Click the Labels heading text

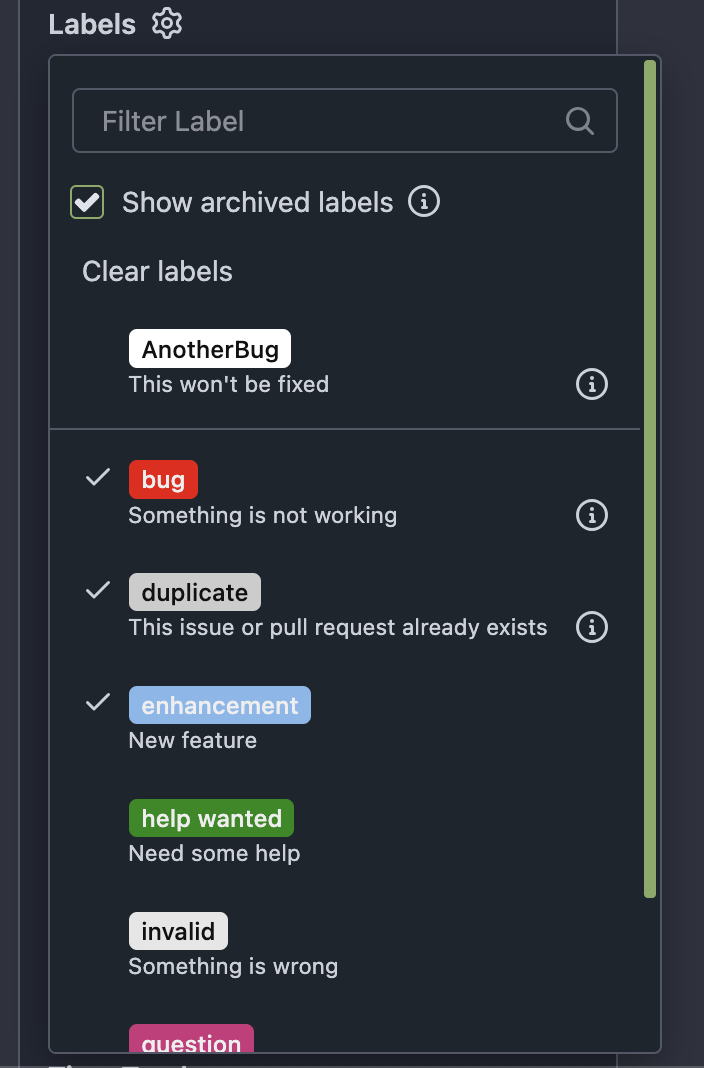[x=92, y=25]
